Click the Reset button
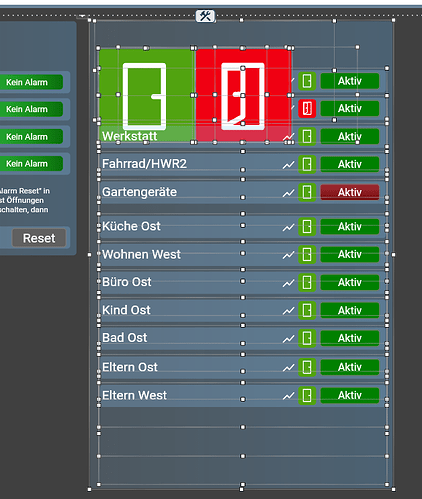 [x=39, y=238]
